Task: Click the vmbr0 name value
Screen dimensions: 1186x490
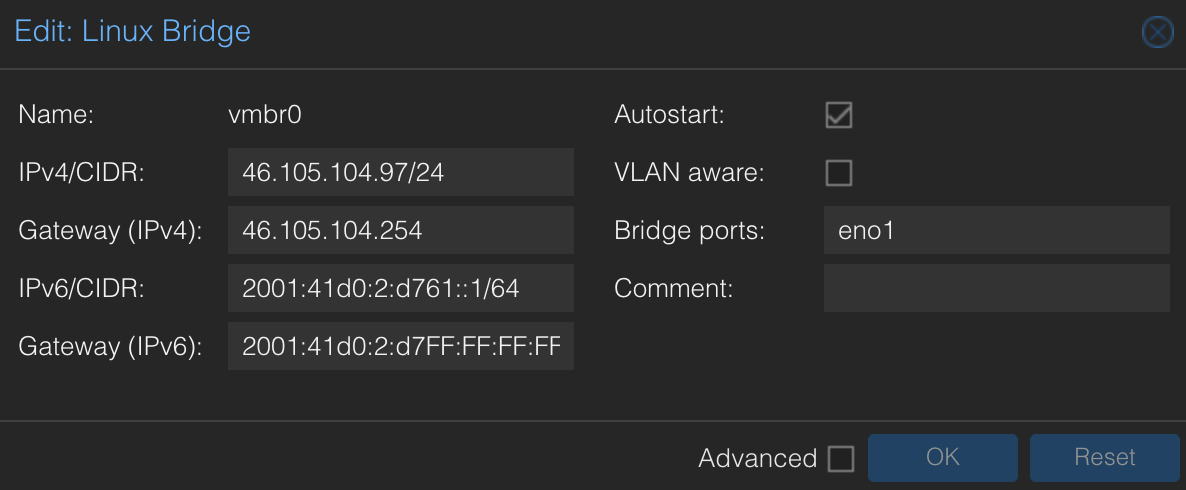Action: (265, 115)
